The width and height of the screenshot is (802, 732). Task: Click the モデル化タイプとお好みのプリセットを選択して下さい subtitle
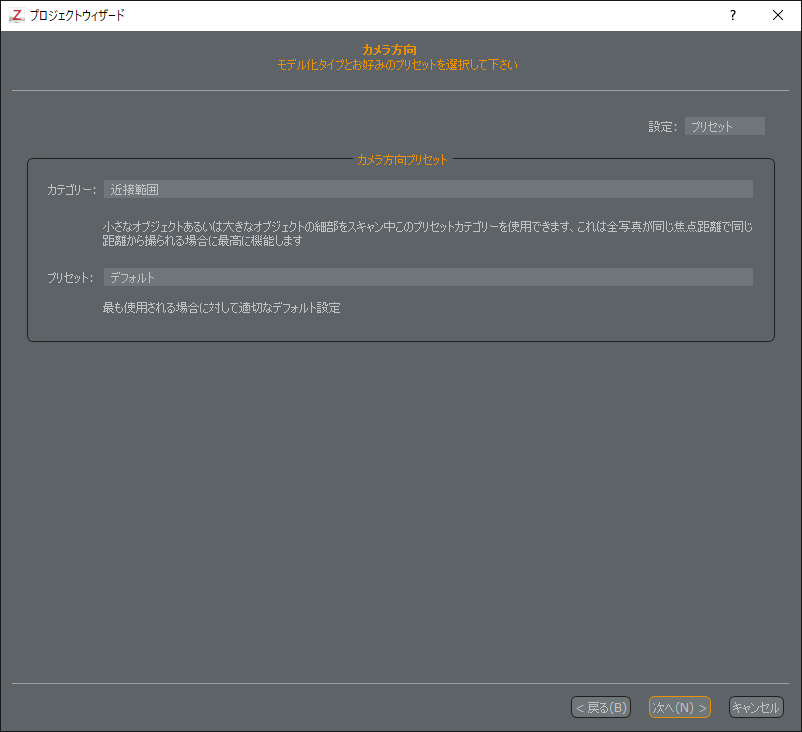pyautogui.click(x=397, y=65)
